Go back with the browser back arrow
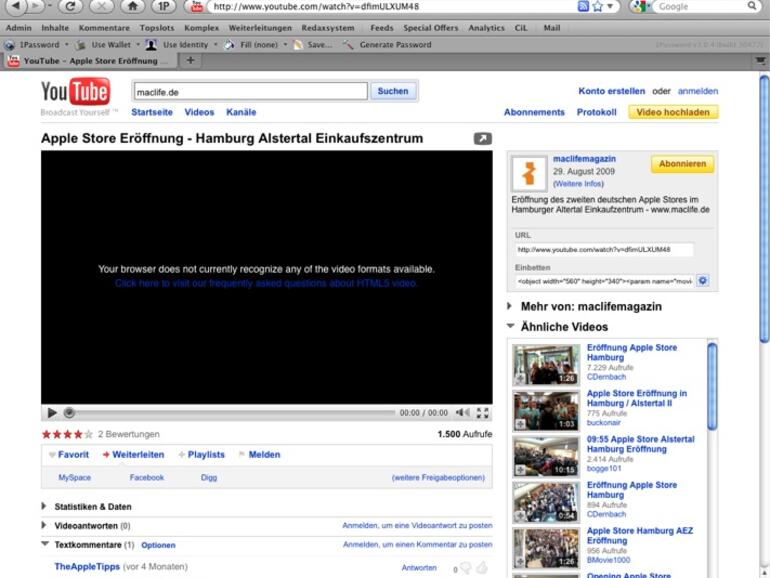This screenshot has height=578, width=770. pos(15,6)
